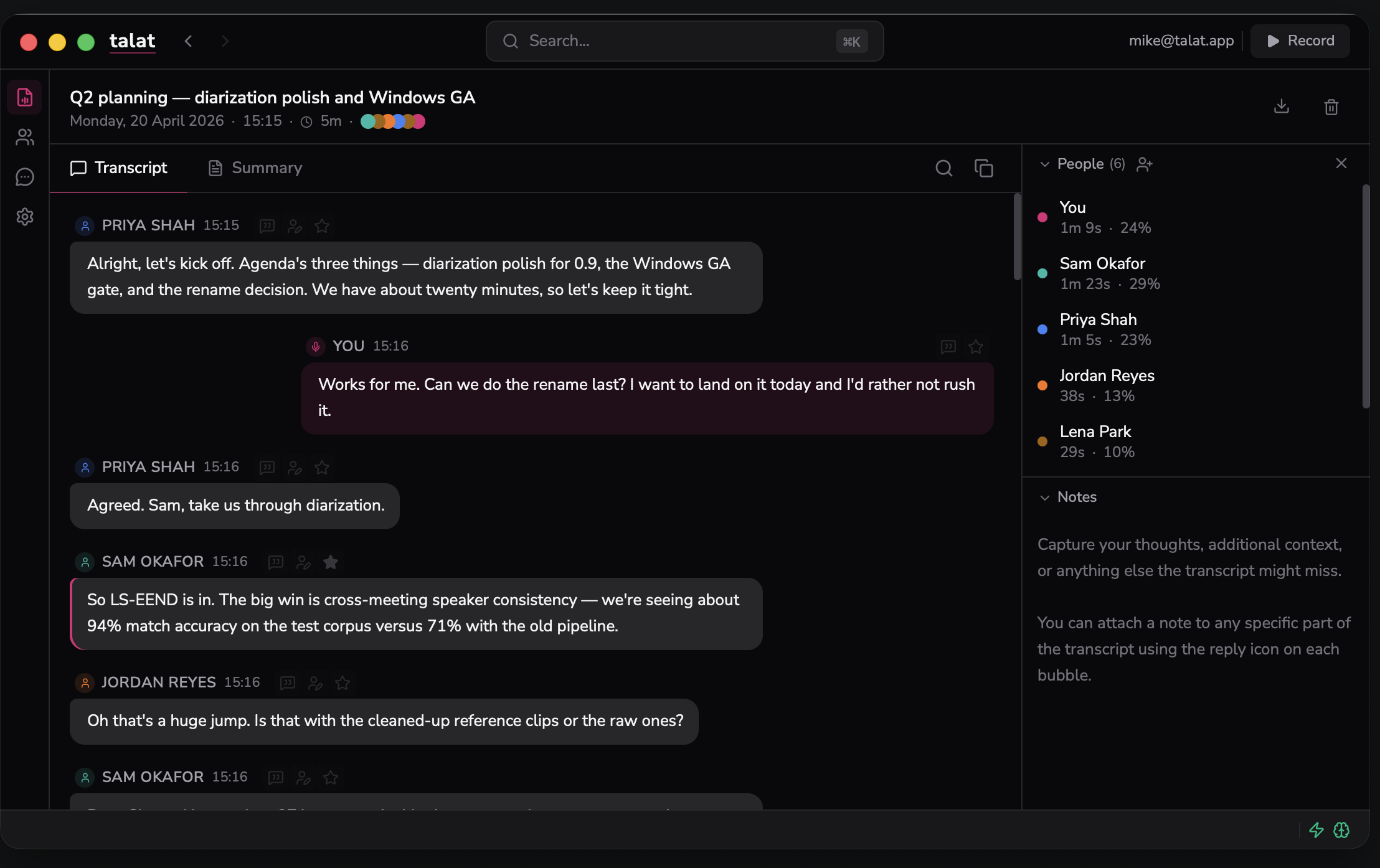Image resolution: width=1380 pixels, height=868 pixels.
Task: Click the mike@talat.app account label
Action: (x=1181, y=41)
